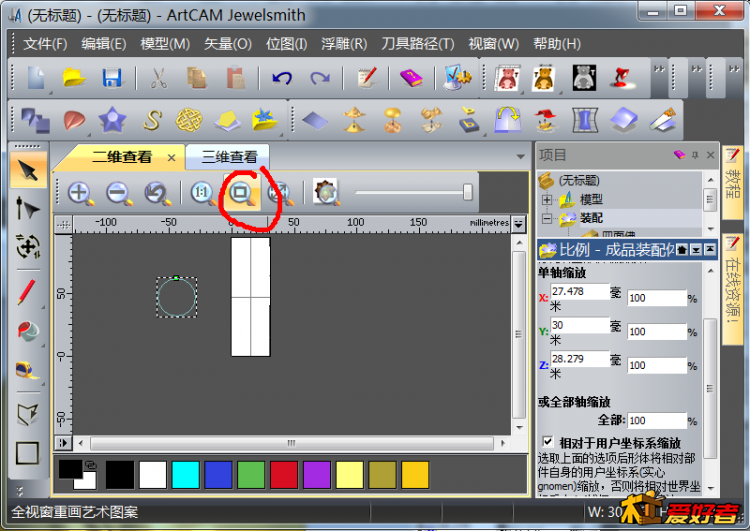Click the greyscale teddy bear icon
The image size is (750, 531).
pyautogui.click(x=584, y=78)
